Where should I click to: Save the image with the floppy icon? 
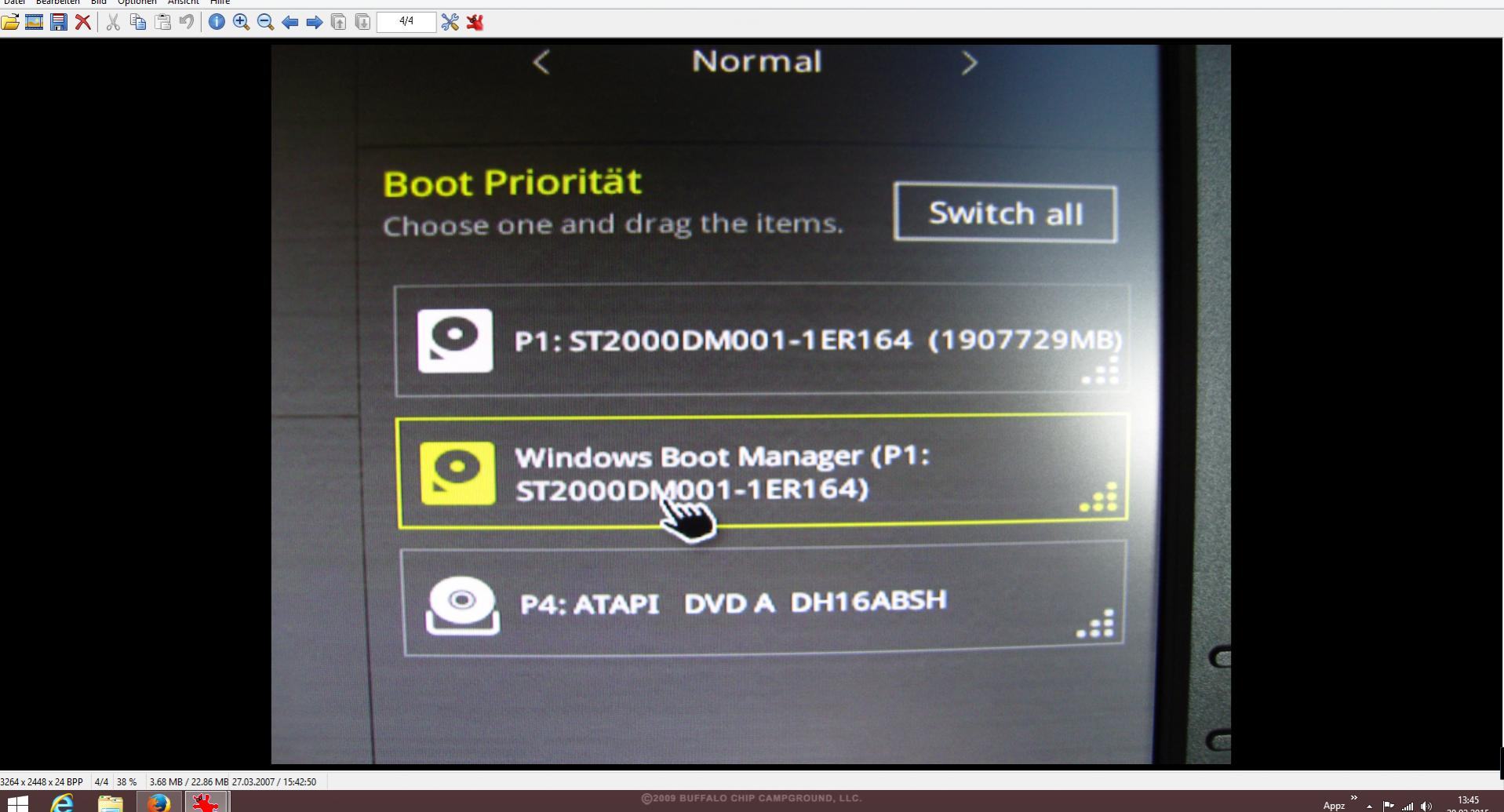(x=59, y=22)
